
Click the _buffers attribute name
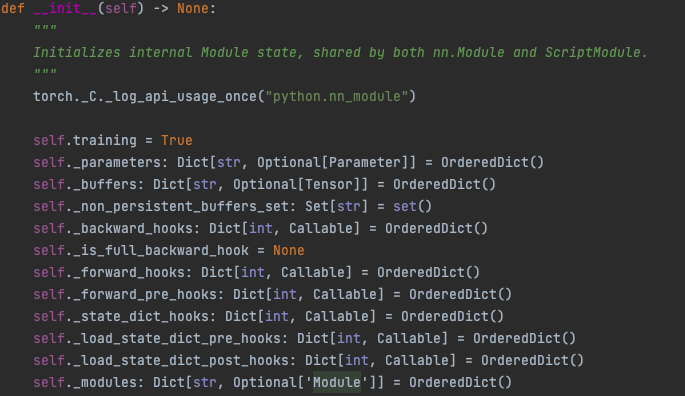pyautogui.click(x=105, y=184)
